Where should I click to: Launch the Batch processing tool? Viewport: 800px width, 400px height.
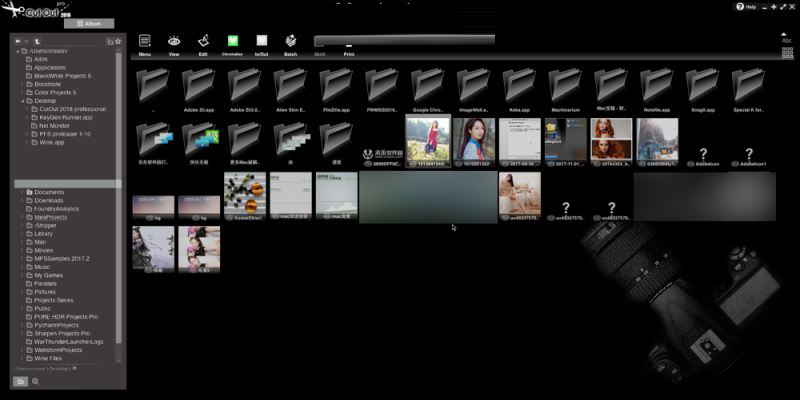click(291, 44)
